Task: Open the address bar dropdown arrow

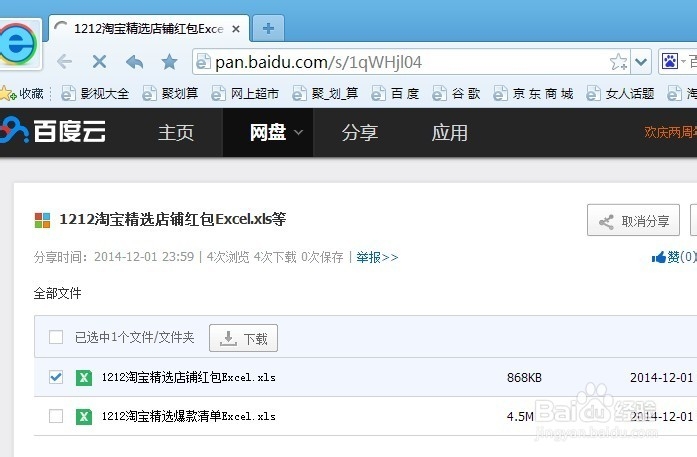Action: point(641,62)
